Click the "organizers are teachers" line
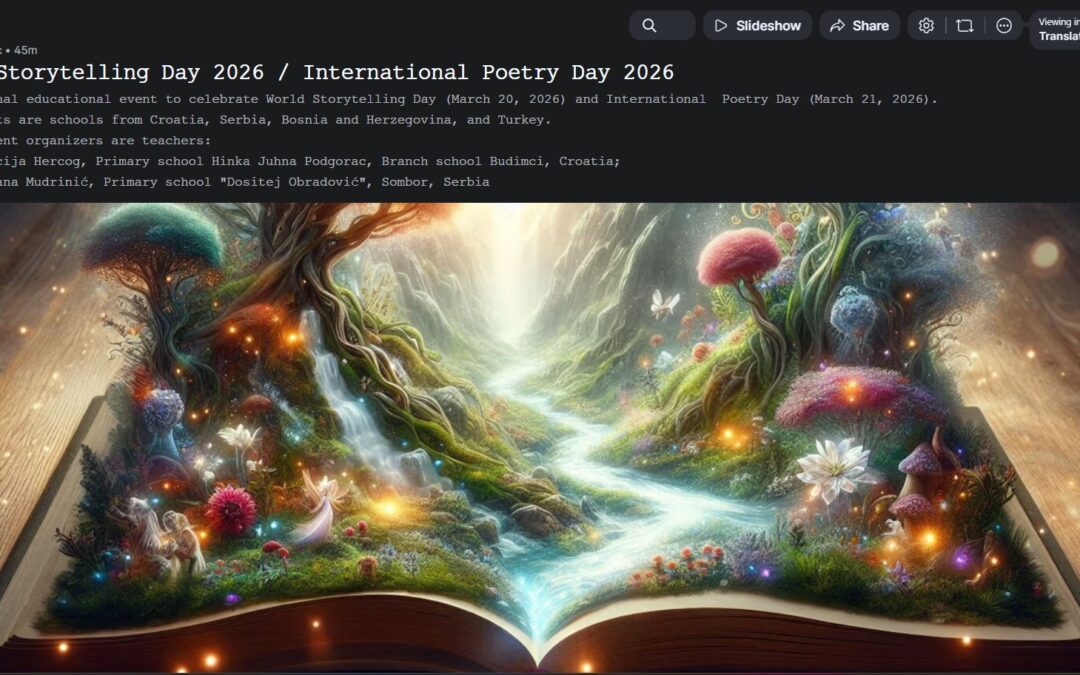The image size is (1080, 675). pyautogui.click(x=105, y=141)
